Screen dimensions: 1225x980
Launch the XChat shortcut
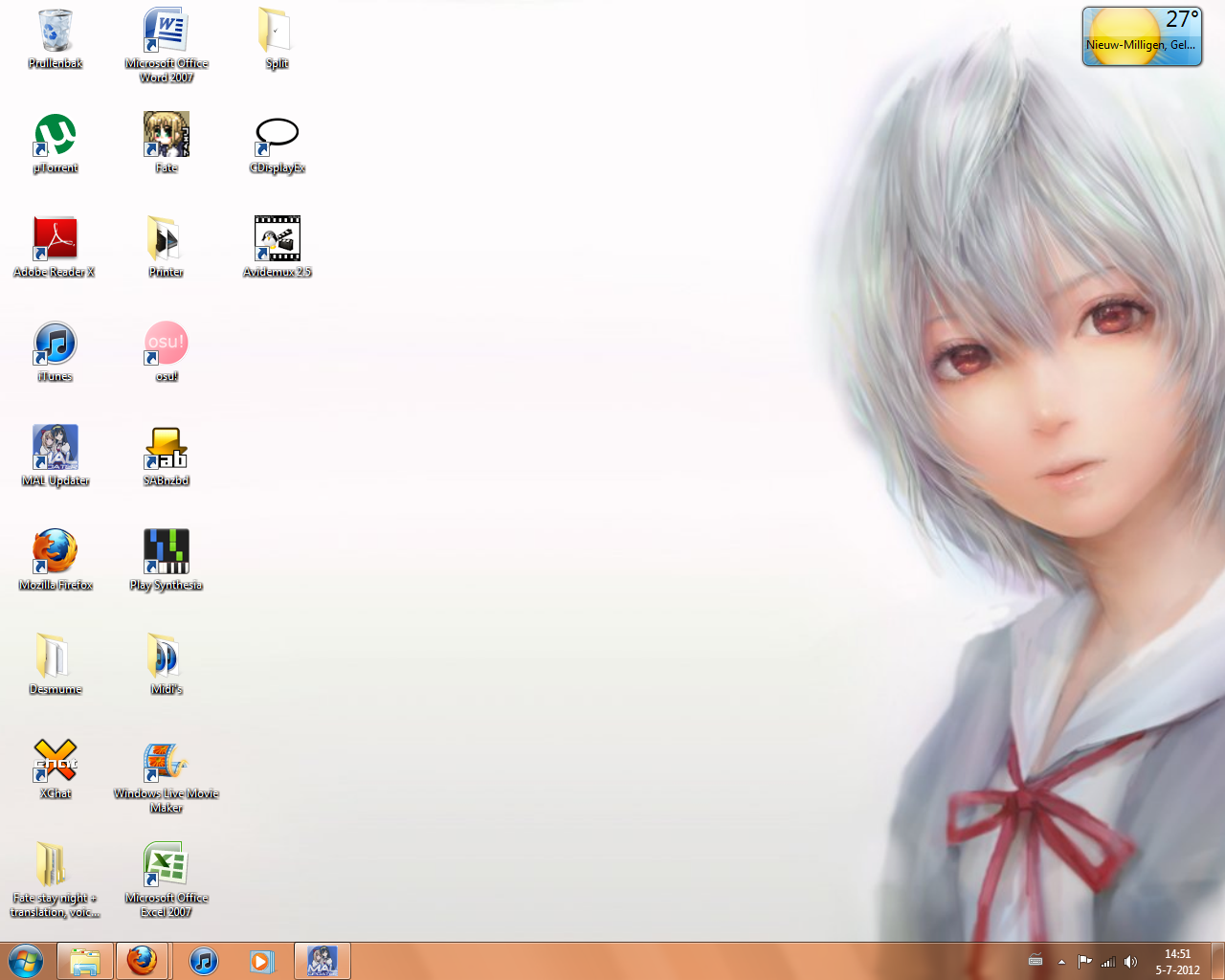pyautogui.click(x=56, y=769)
